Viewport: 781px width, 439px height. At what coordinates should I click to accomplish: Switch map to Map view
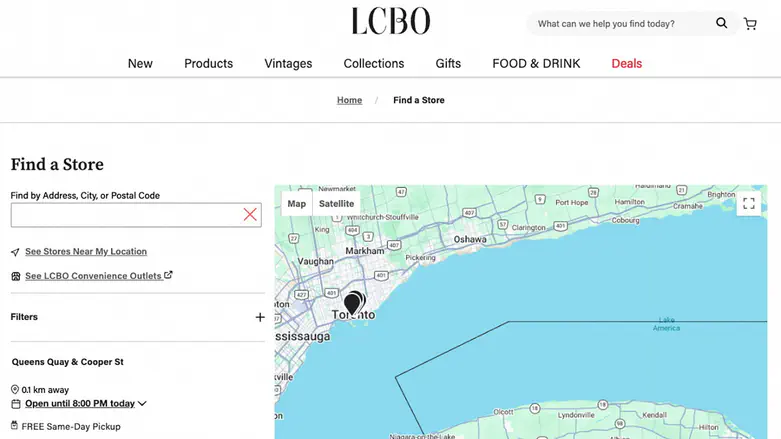click(296, 203)
